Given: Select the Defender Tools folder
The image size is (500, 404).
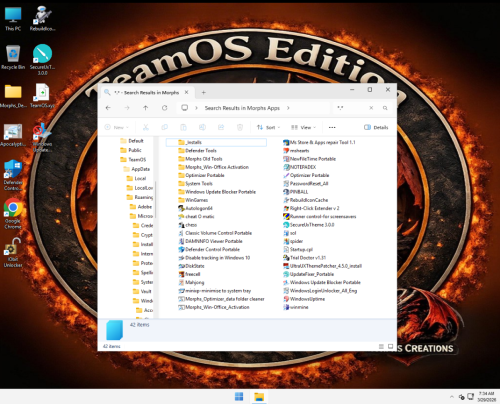Looking at the screenshot, I should coord(197,151).
